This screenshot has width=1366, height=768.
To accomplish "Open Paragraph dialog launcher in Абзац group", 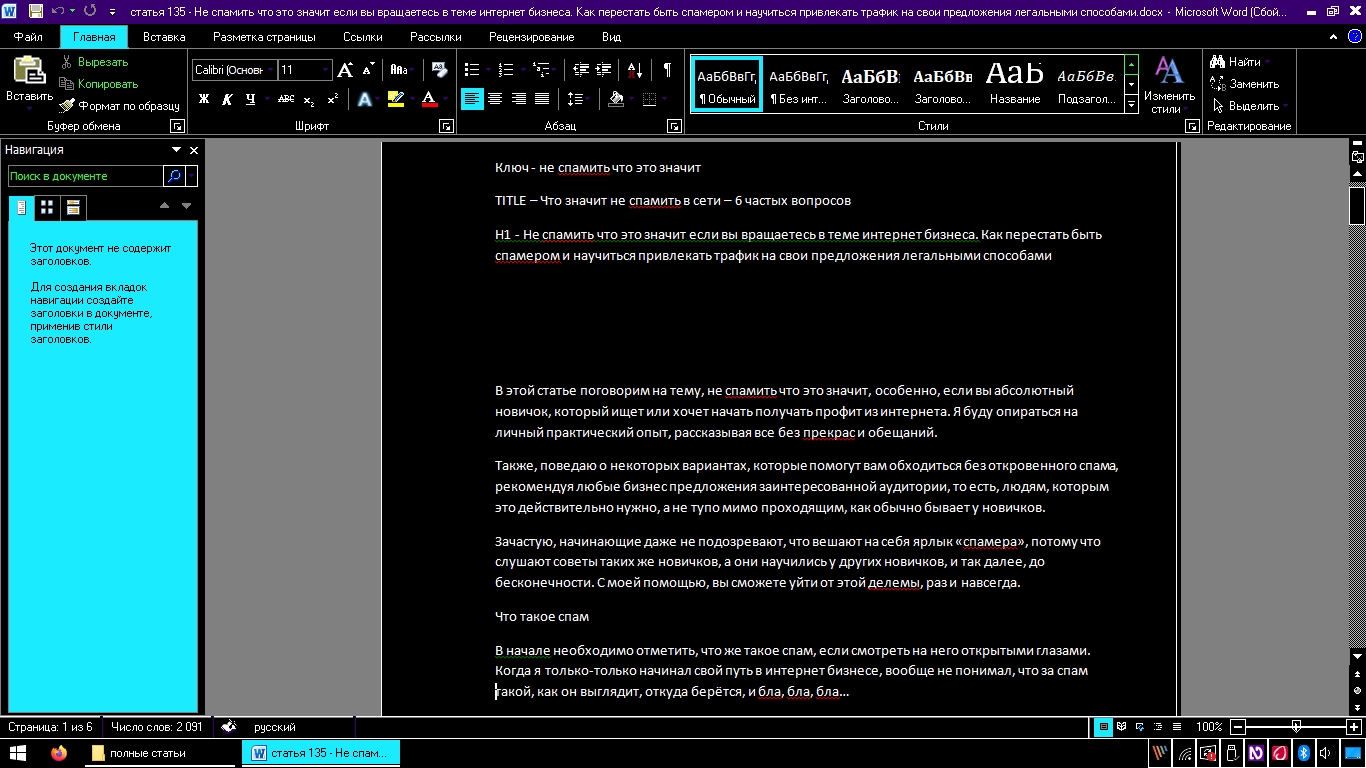I will (674, 127).
